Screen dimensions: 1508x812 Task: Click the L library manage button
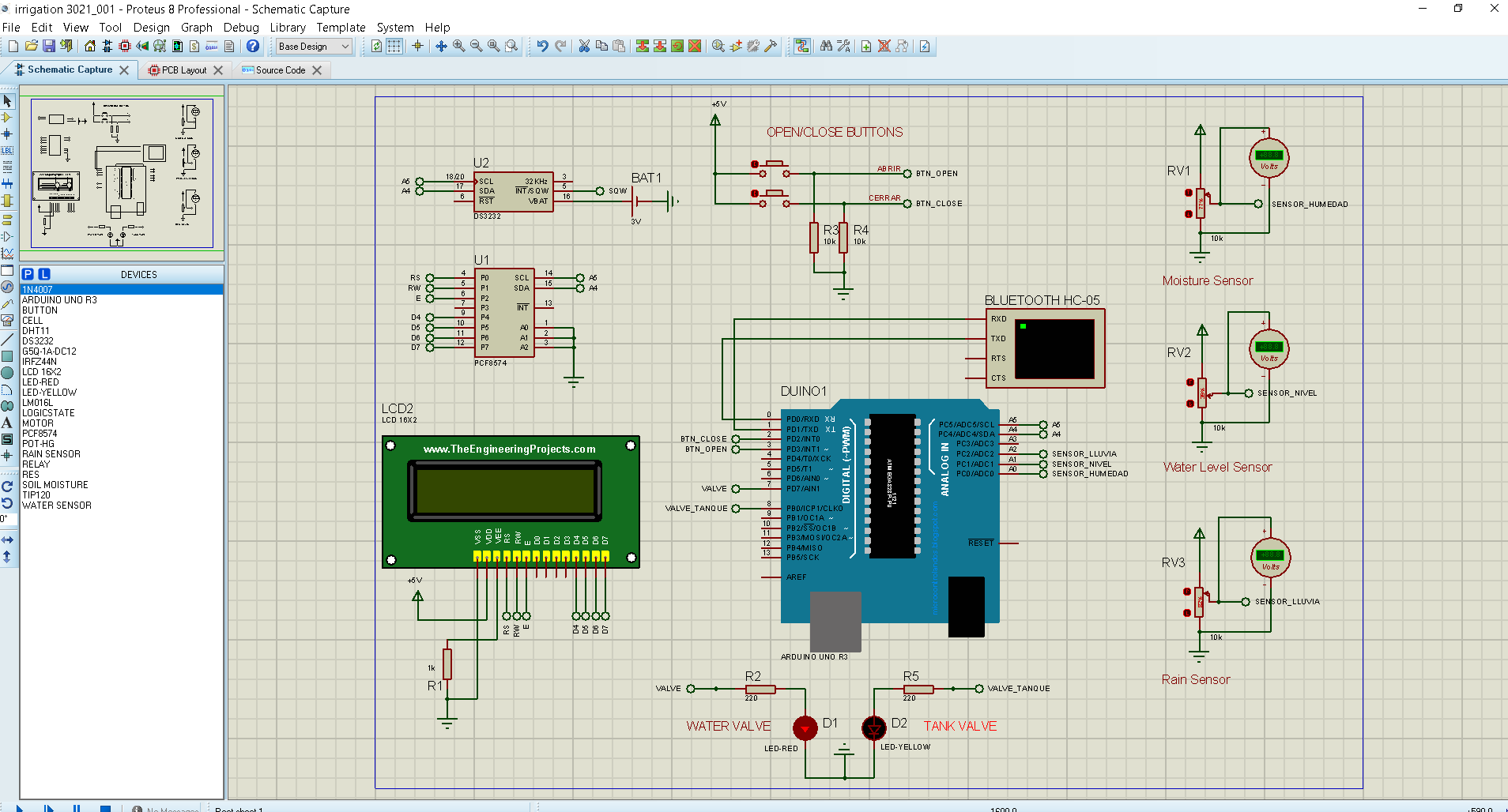coord(44,274)
